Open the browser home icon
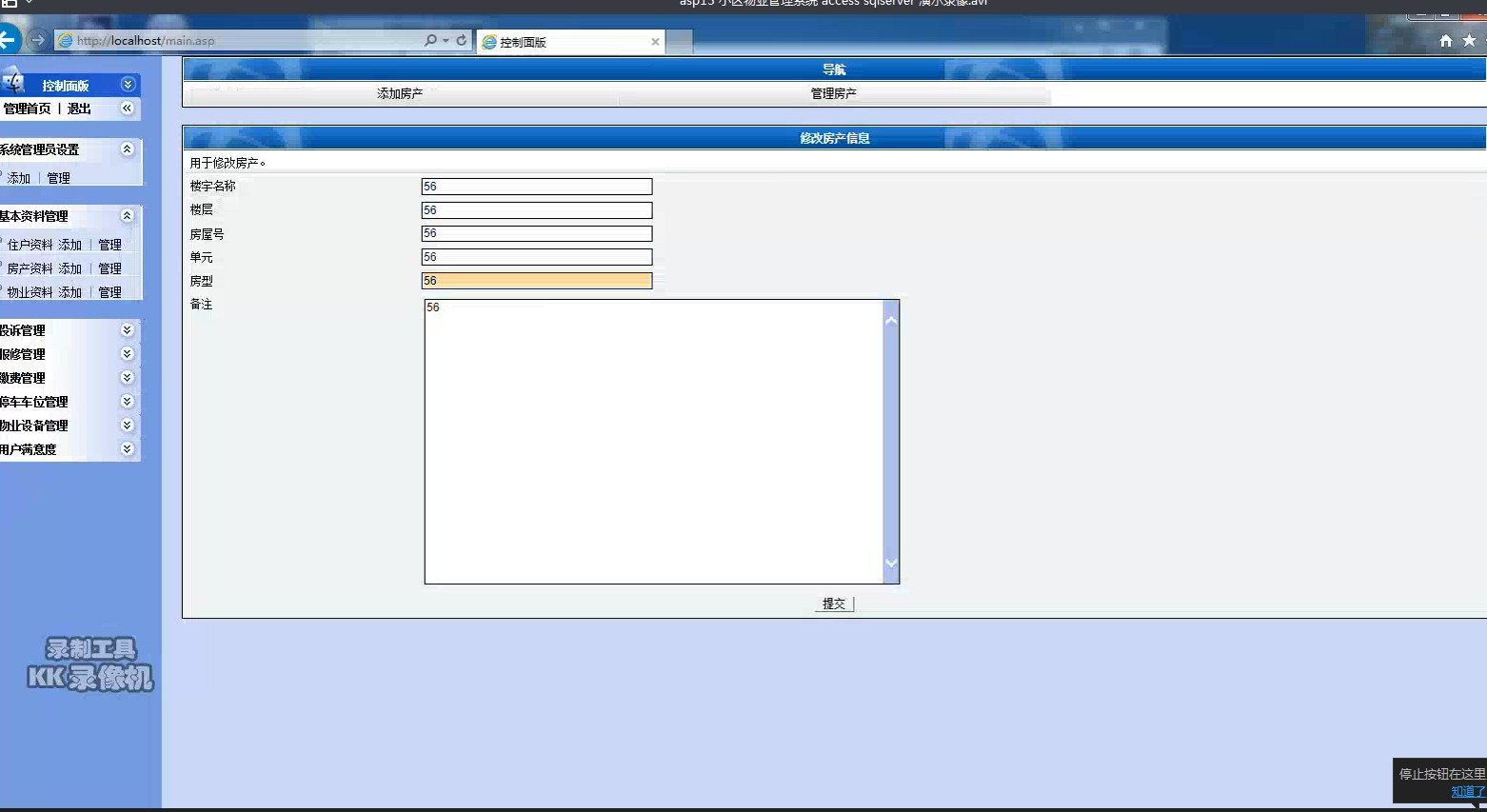1487x812 pixels. point(1446,40)
